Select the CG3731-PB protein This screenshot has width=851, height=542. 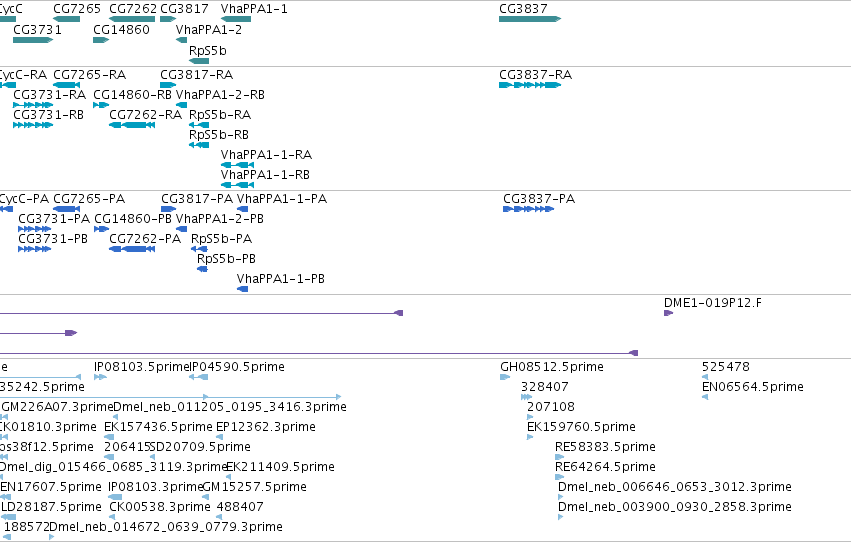(x=35, y=250)
